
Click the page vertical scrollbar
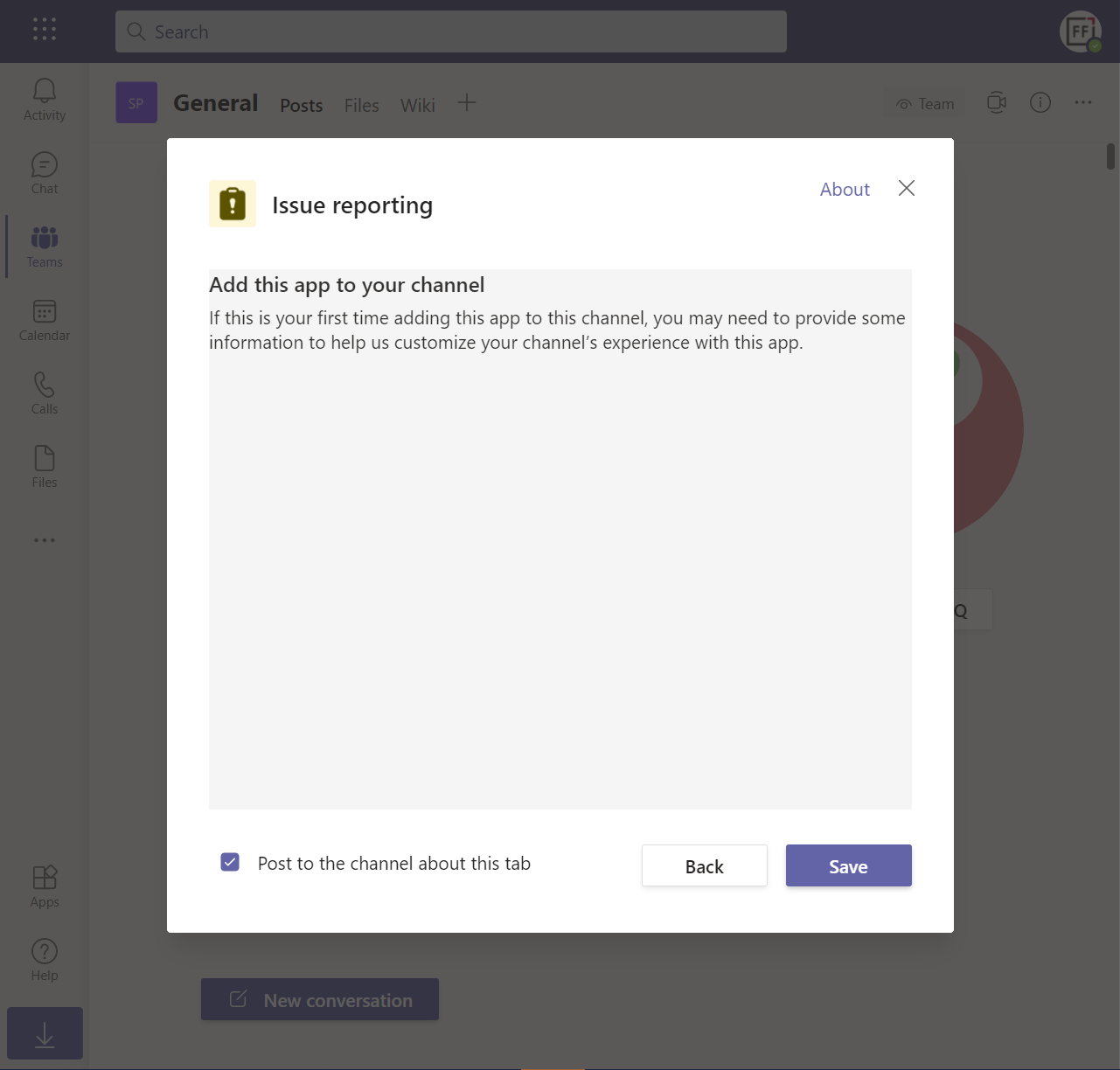1111,156
